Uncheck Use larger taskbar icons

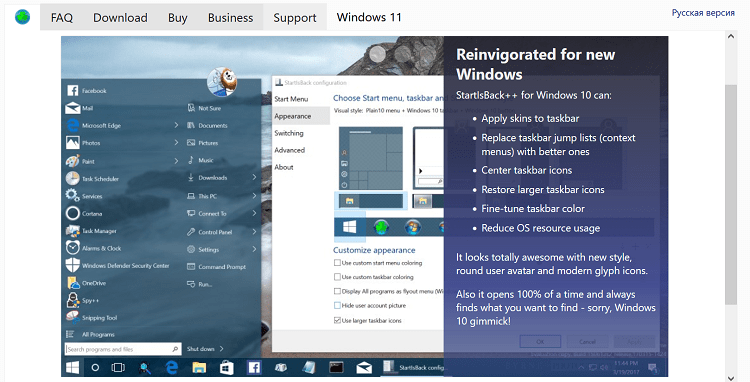[x=337, y=320]
